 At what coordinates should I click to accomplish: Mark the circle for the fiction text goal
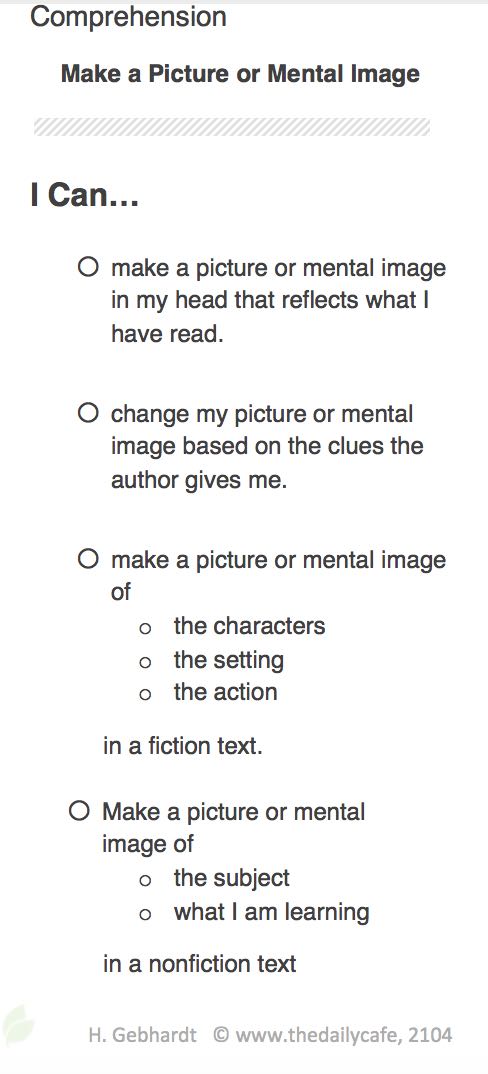click(88, 560)
